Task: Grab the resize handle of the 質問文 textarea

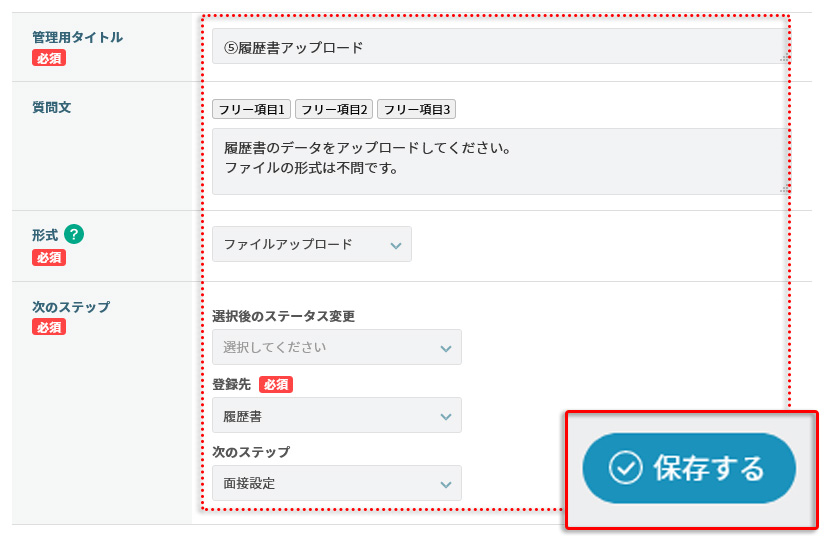Action: tap(785, 188)
